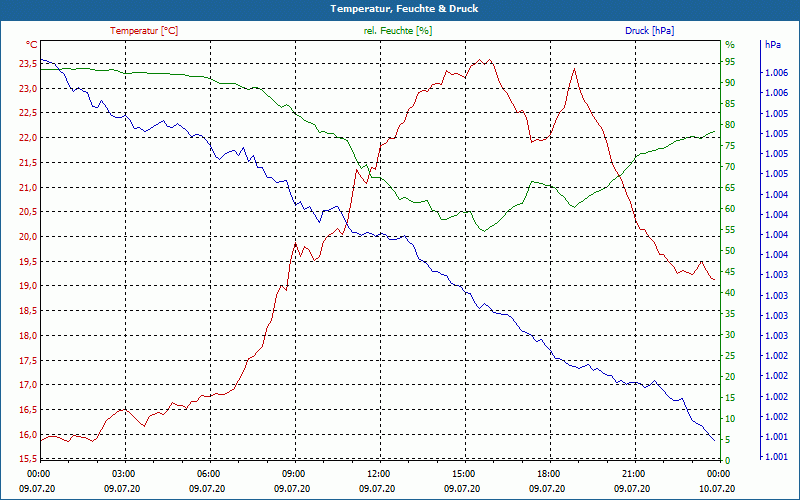Click the 12:00 time axis label

[x=378, y=474]
